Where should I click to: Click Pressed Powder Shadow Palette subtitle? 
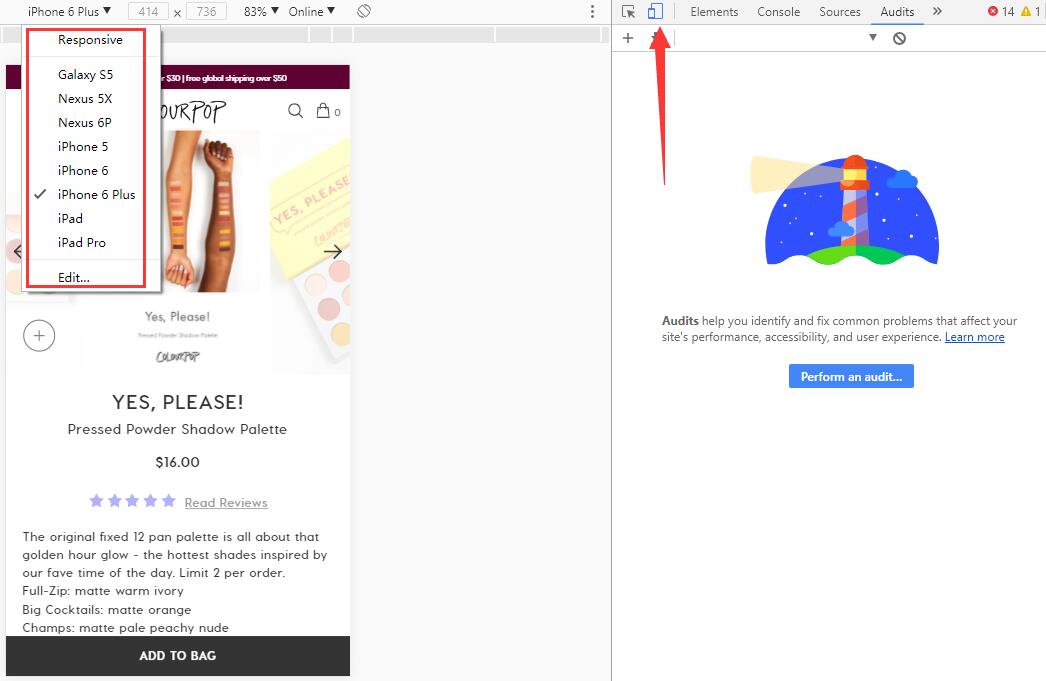(x=177, y=430)
